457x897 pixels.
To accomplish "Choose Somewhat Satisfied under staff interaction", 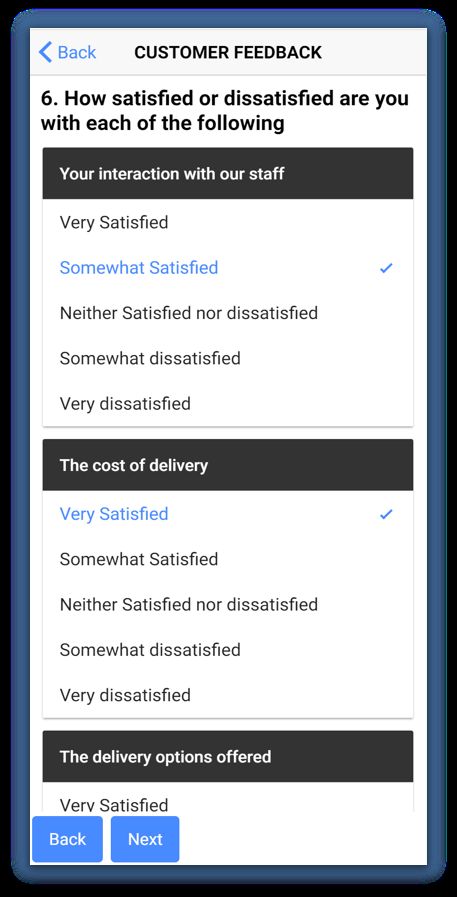I will pyautogui.click(x=228, y=267).
